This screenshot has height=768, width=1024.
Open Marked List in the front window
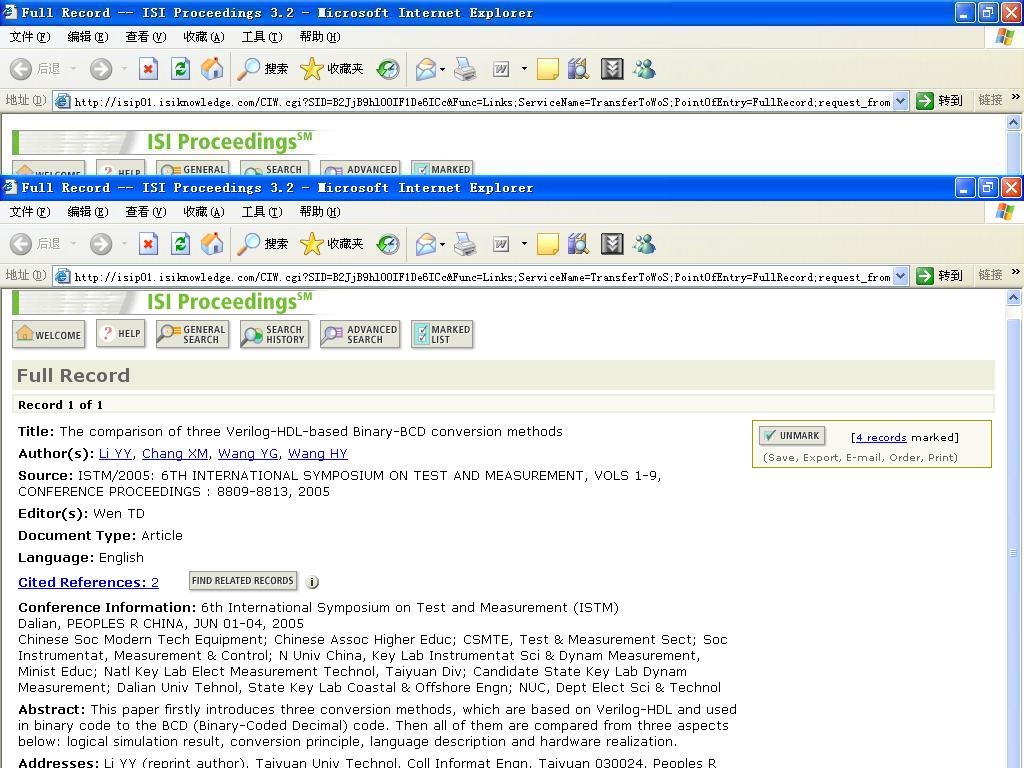(441, 334)
